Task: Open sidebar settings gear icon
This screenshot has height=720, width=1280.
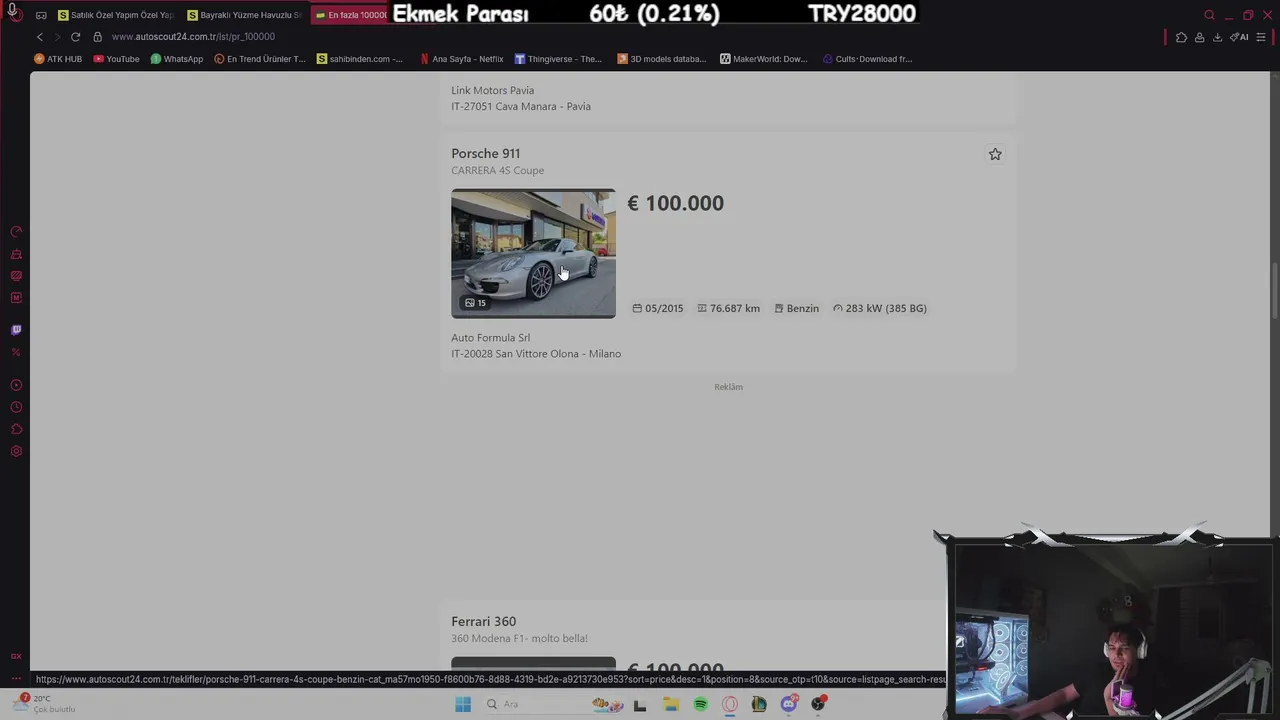Action: pos(16,451)
